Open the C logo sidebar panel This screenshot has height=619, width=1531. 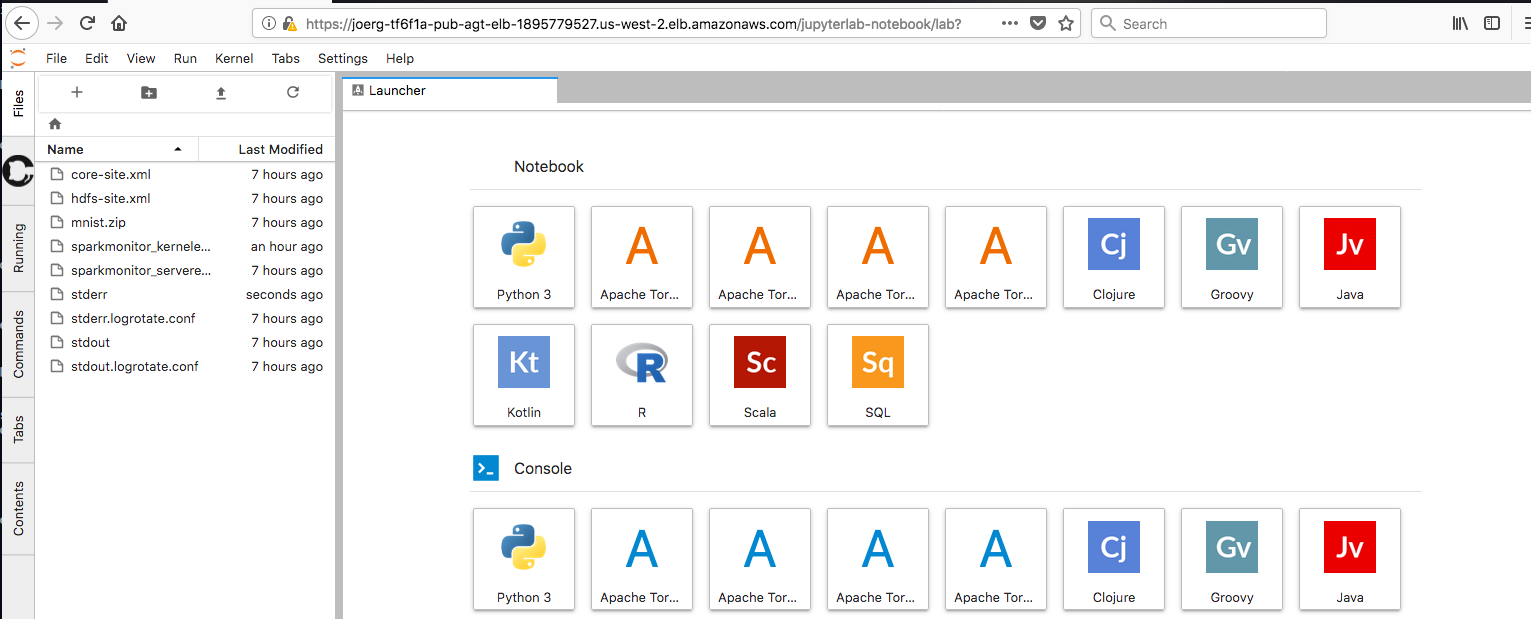pos(18,171)
